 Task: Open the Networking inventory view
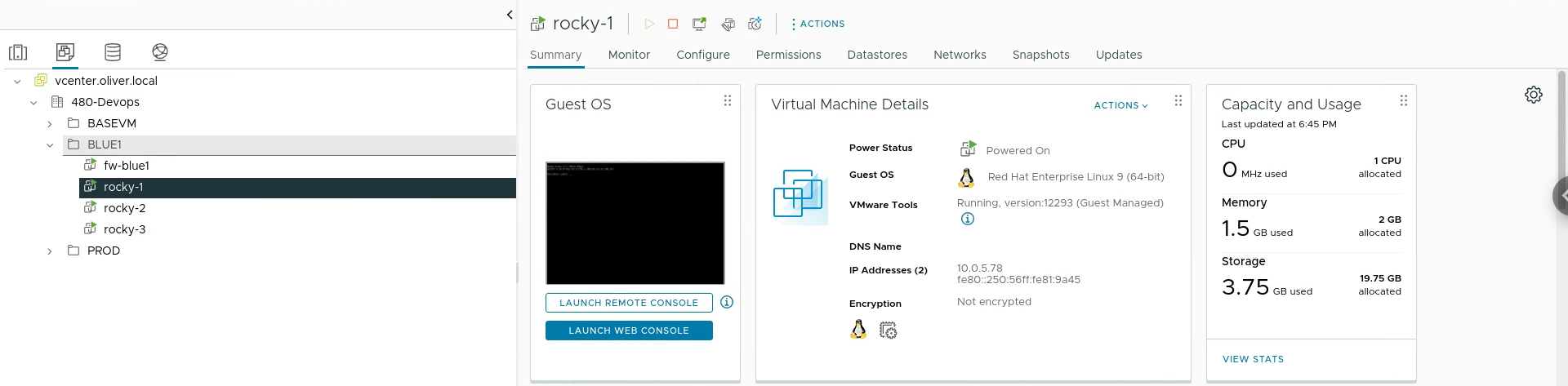(160, 52)
